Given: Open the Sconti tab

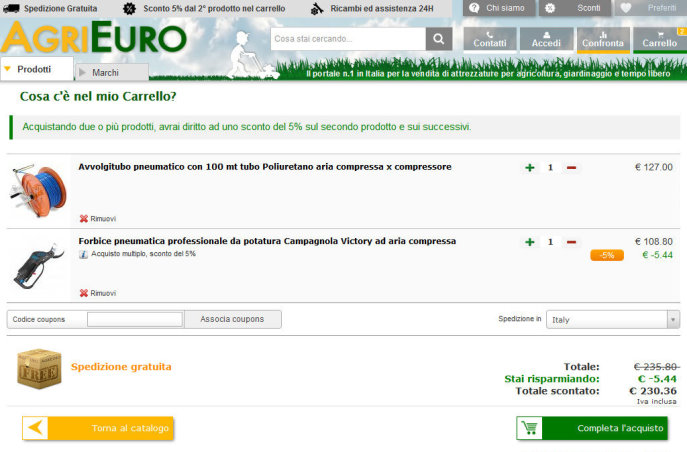Looking at the screenshot, I should click(x=576, y=8).
